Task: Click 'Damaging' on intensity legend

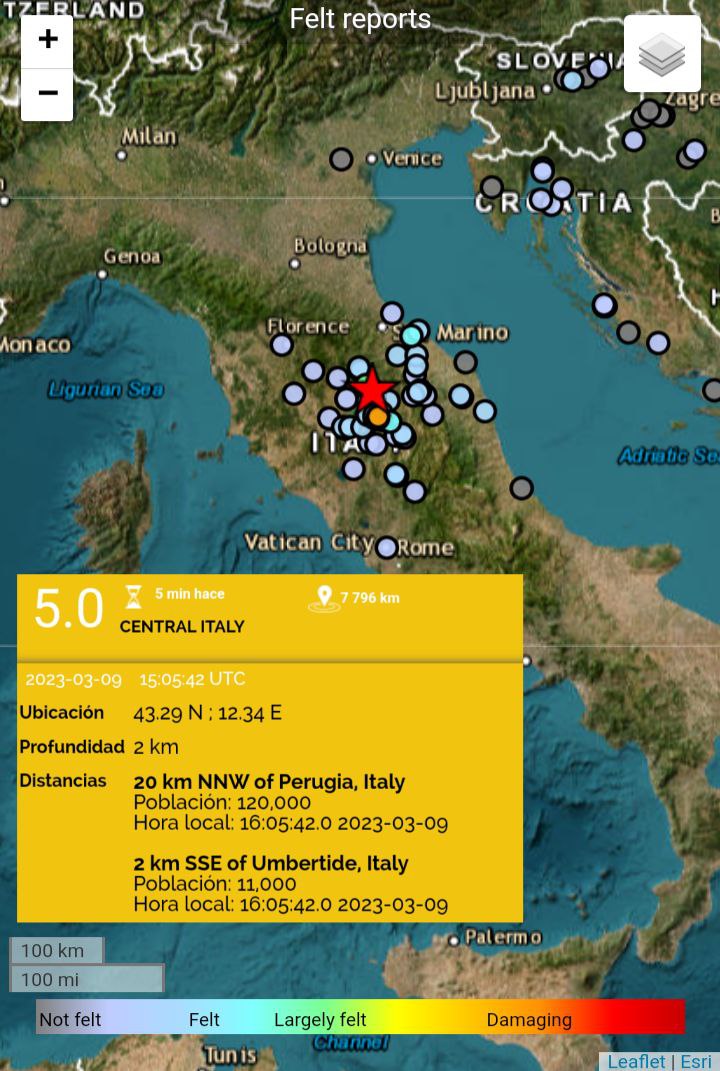Action: pyautogui.click(x=529, y=1020)
